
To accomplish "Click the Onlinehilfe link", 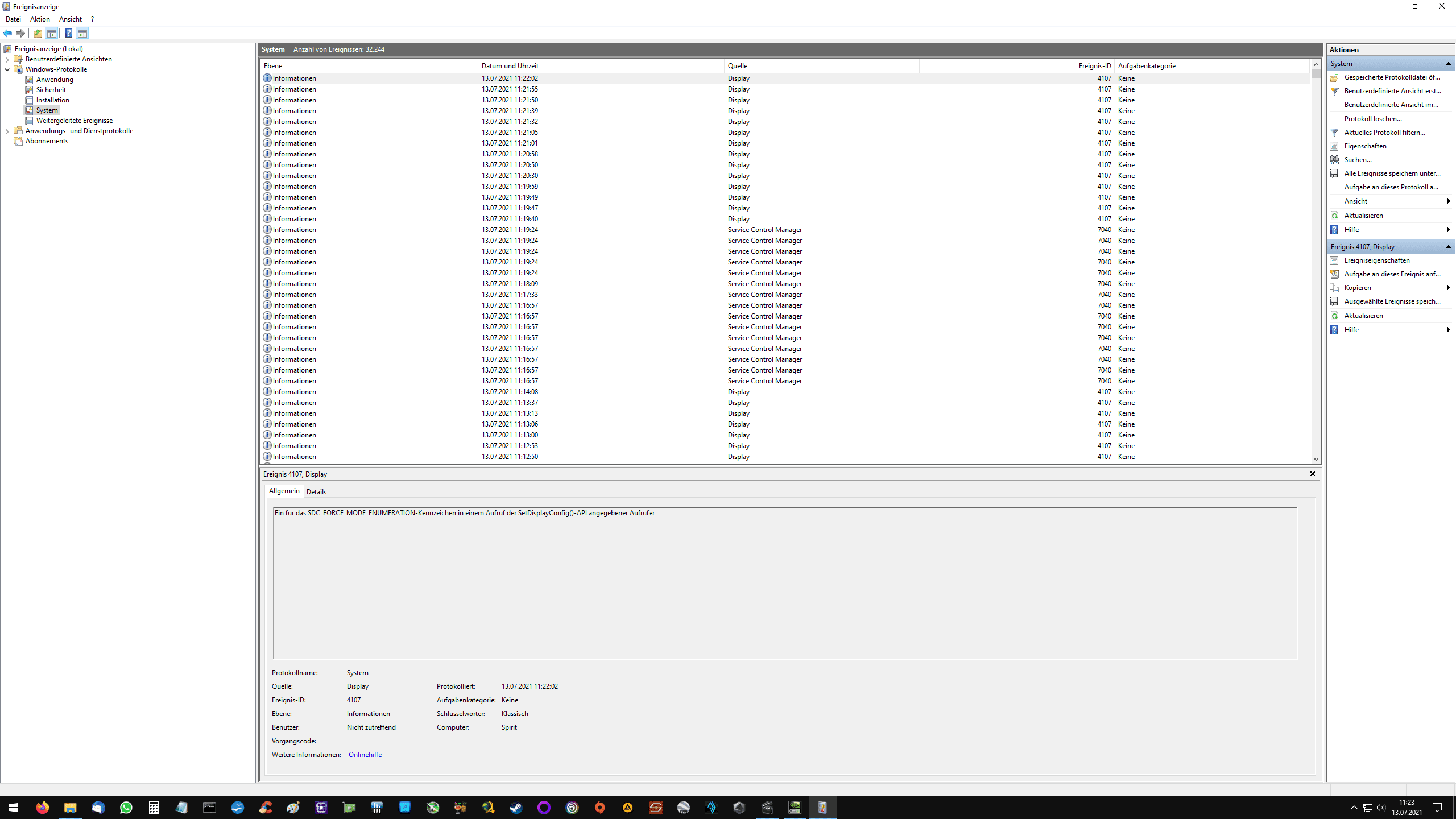I will coord(365,755).
